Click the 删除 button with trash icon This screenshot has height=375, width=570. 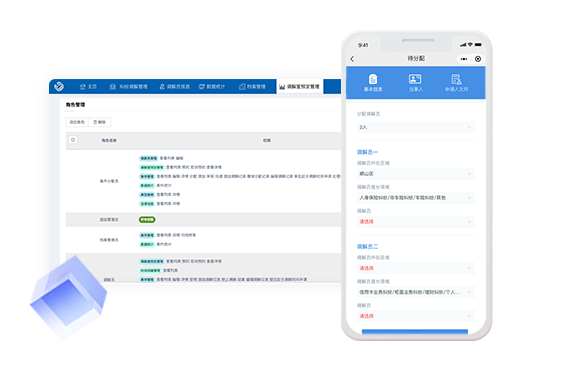click(100, 122)
